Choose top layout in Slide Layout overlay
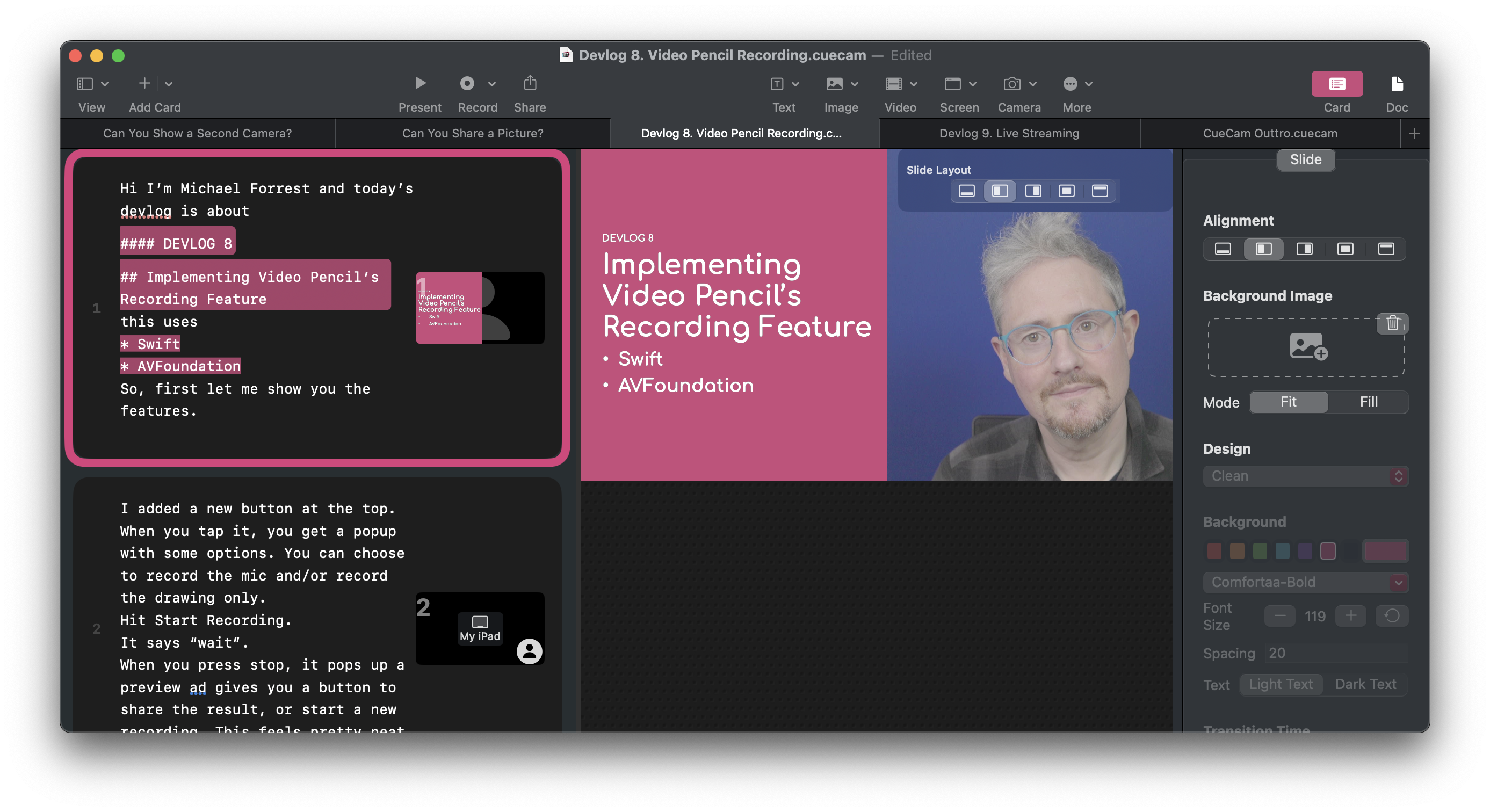This screenshot has width=1490, height=812. tap(1100, 191)
